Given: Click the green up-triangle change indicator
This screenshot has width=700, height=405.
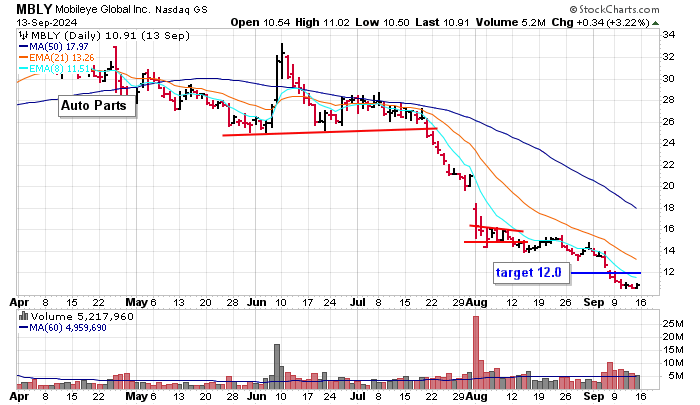Looking at the screenshot, I should (655, 23).
